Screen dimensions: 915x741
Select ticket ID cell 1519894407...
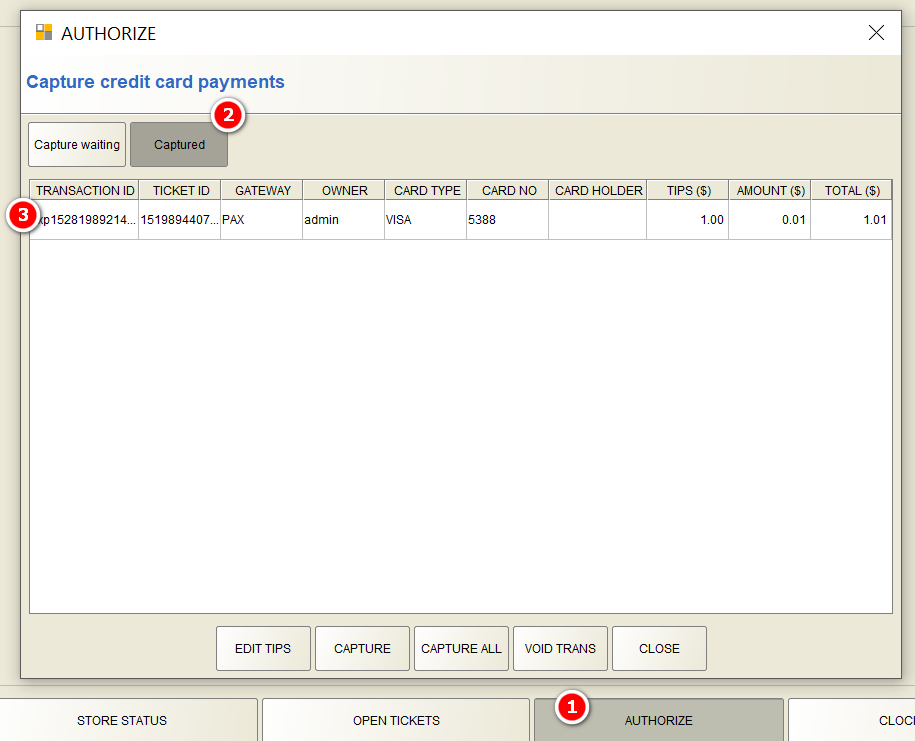180,220
